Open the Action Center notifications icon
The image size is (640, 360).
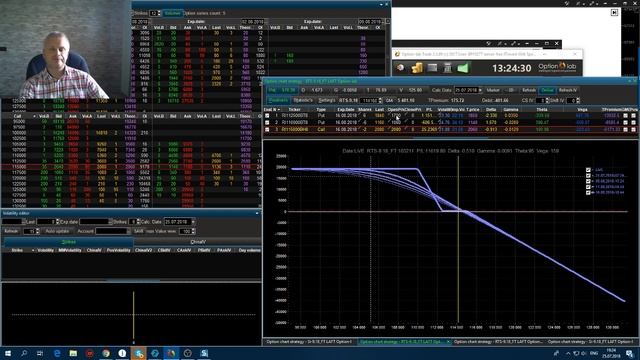(x=629, y=353)
